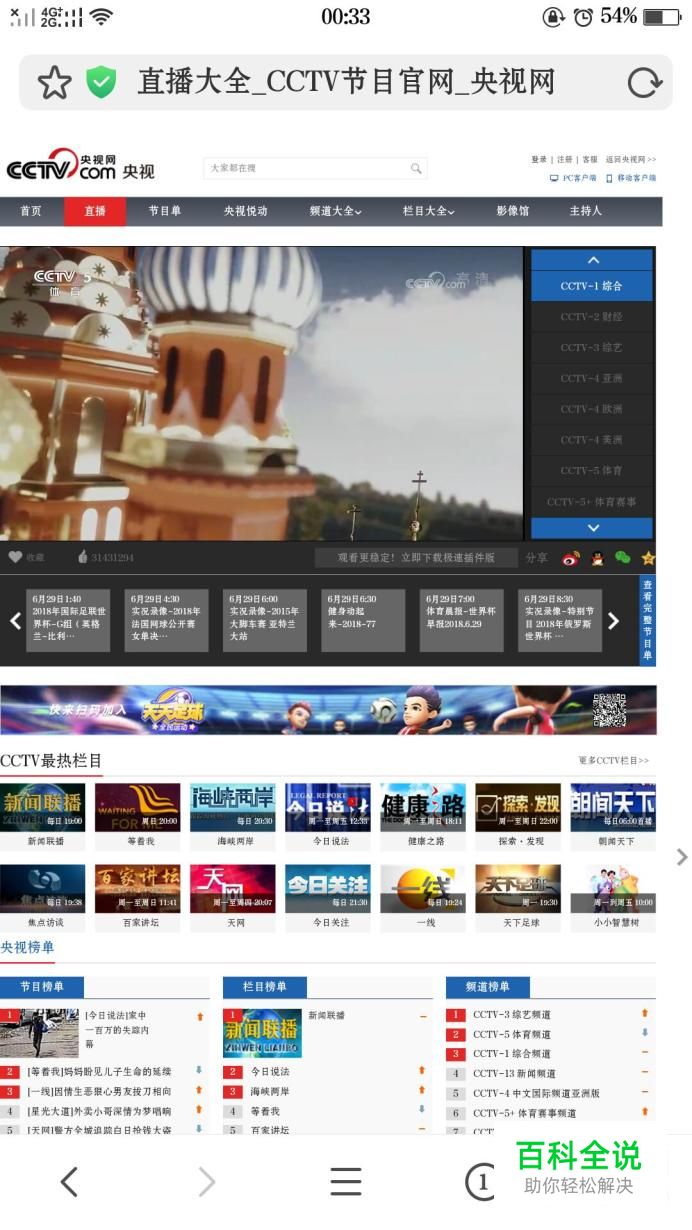Share to WeChat icon
The height and width of the screenshot is (1230, 692).
point(622,558)
